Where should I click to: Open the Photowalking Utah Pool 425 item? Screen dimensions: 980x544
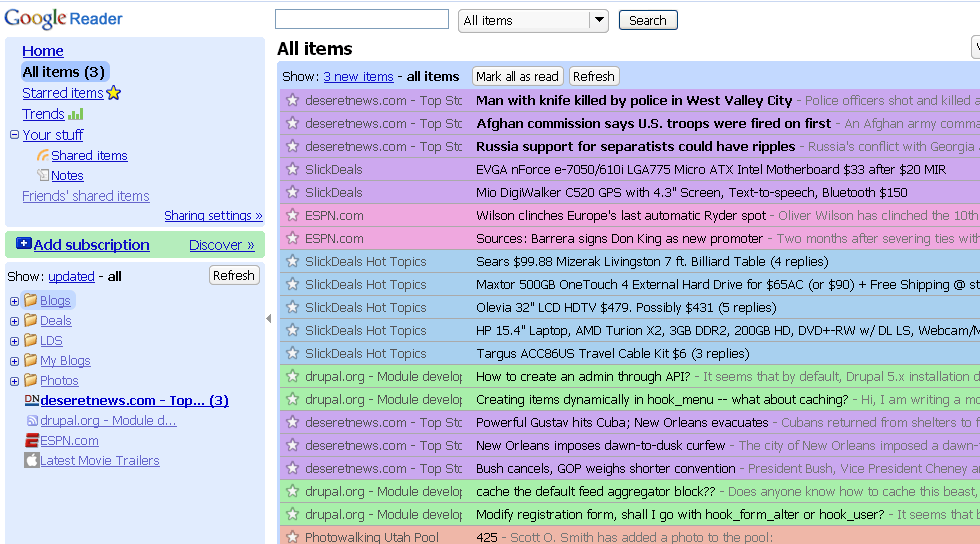pyautogui.click(x=629, y=536)
